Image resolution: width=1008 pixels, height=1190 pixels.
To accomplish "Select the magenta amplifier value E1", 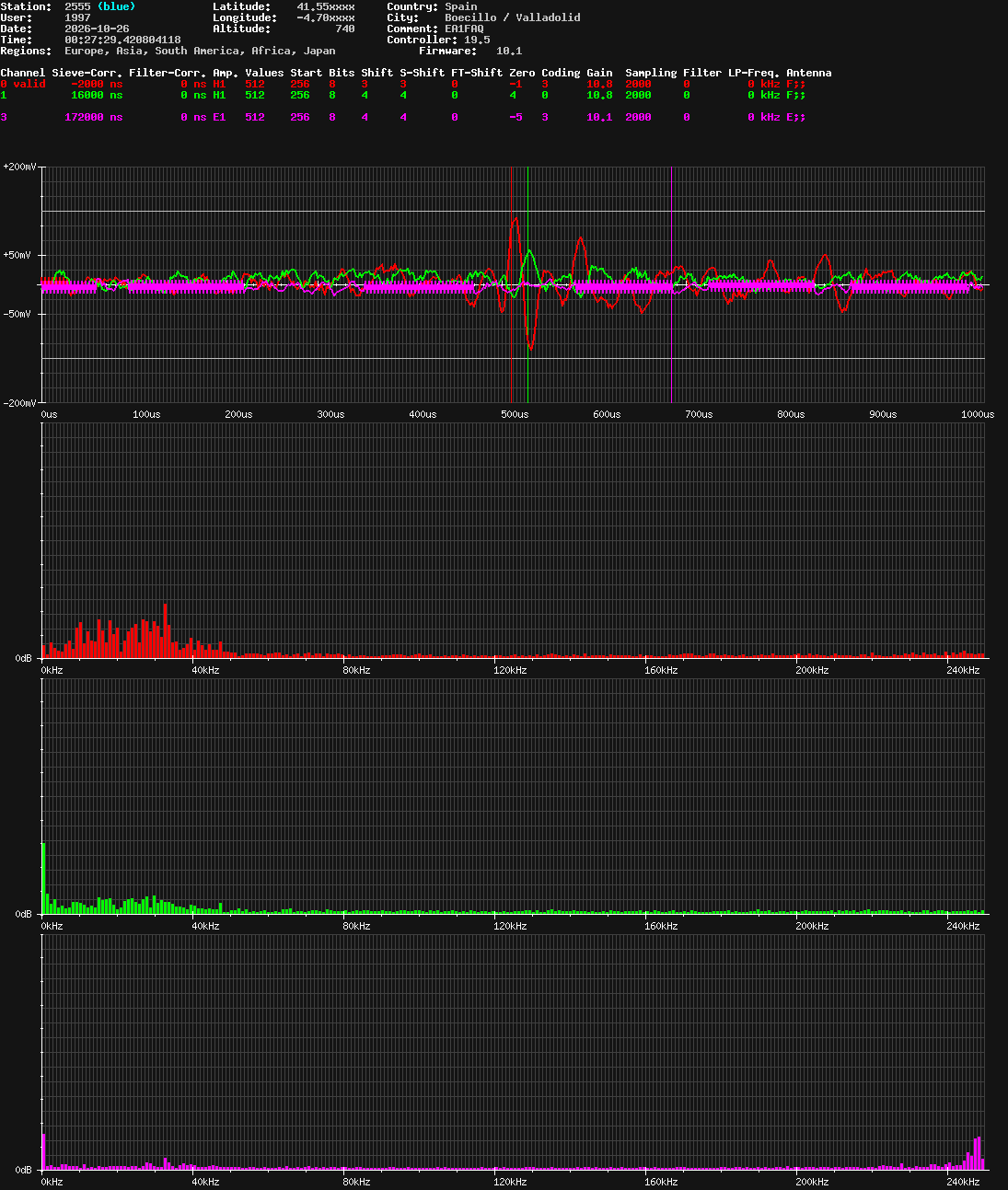I will coord(219,117).
